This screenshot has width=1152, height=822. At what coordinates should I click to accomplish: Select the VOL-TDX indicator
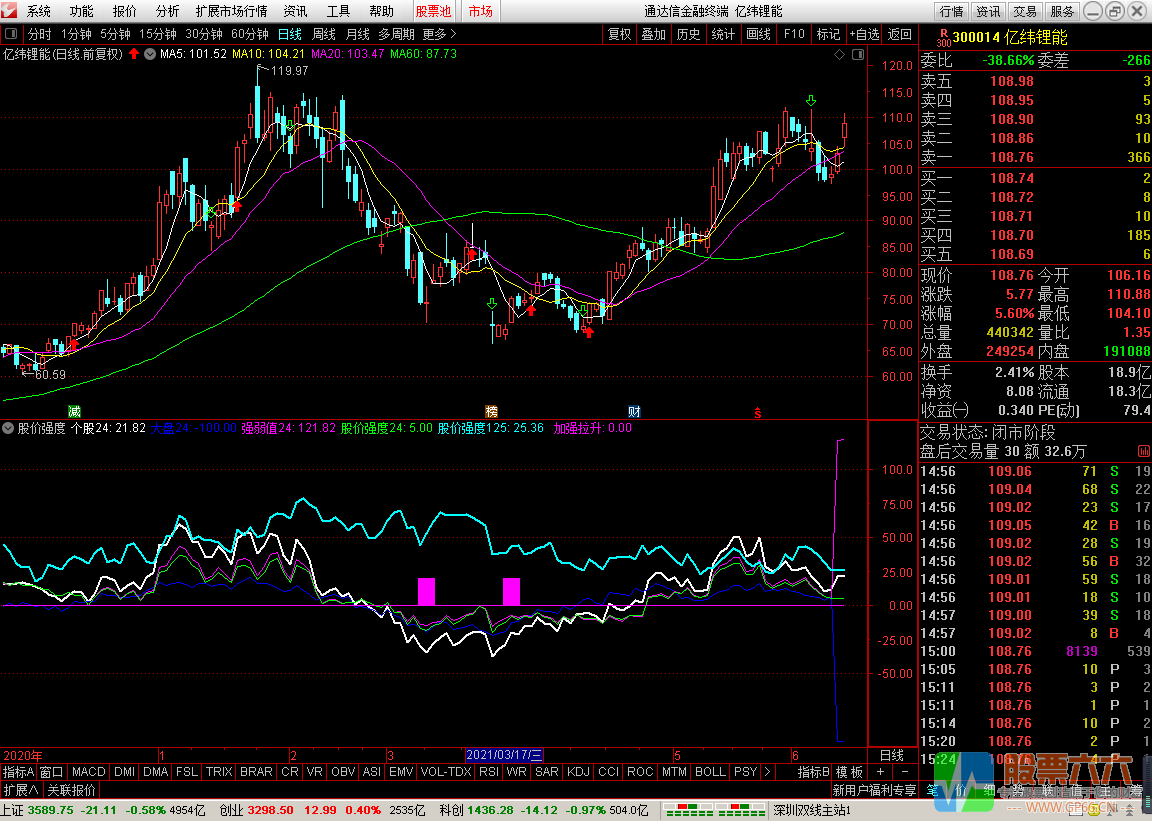[x=445, y=771]
